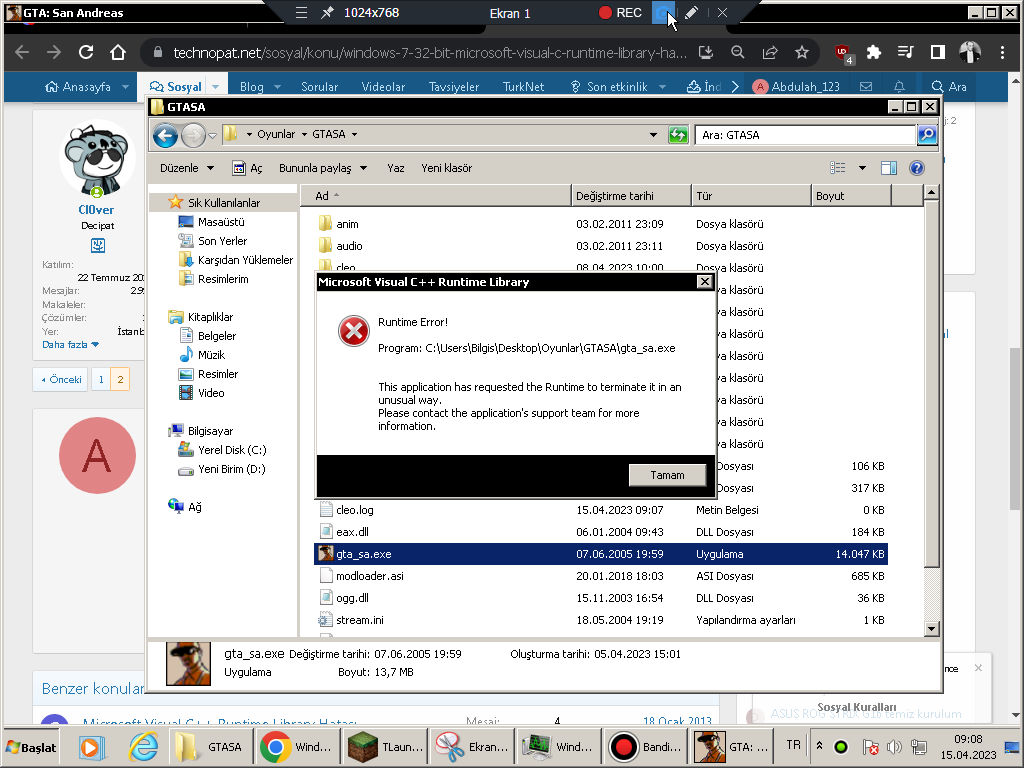Close the Runtime Library error dialog
This screenshot has width=1024, height=768.
704,281
